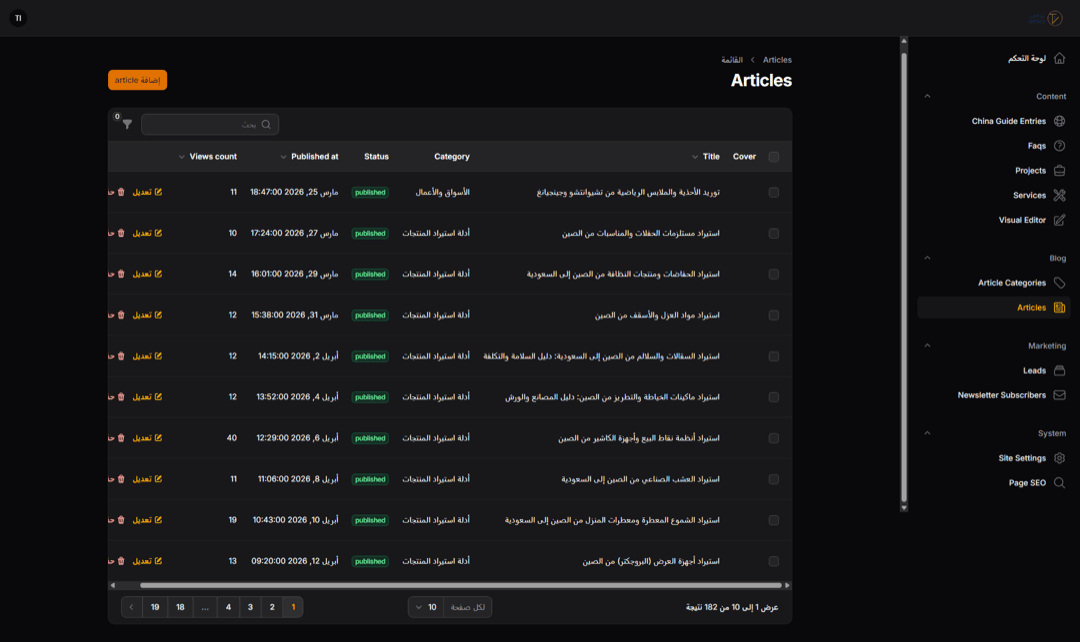Viewport: 1080px width, 642px height.
Task: Click title استيراد مواد العزل والأسقف من الصين
Action: click(657, 315)
